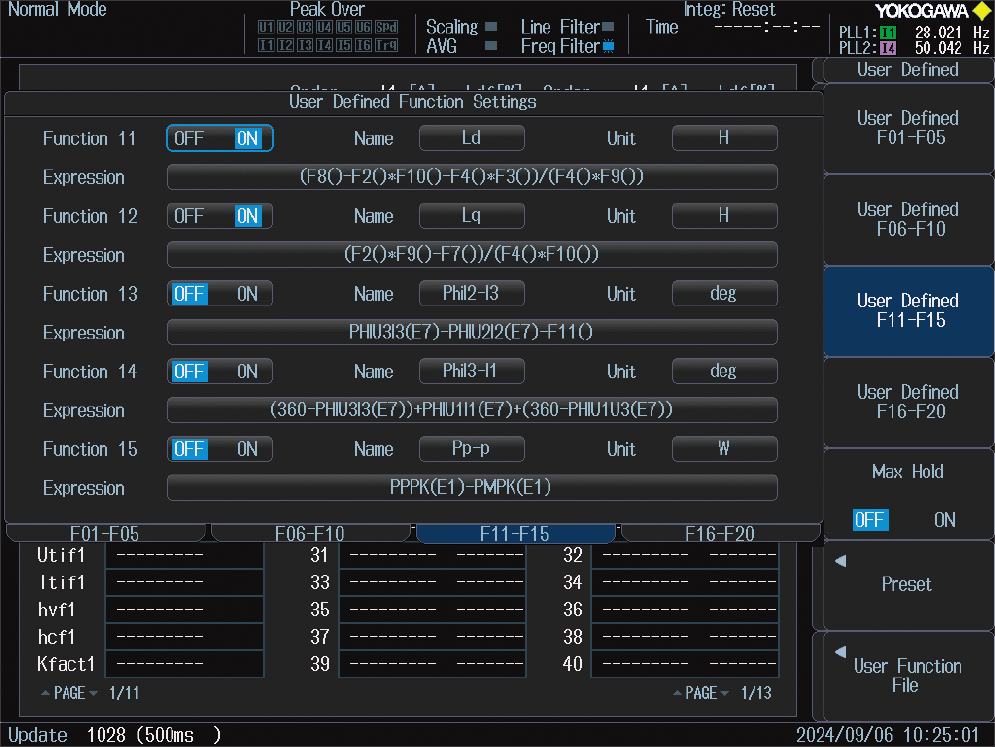The width and height of the screenshot is (995, 747).
Task: Select the F11-F15 tab
Action: (x=515, y=534)
